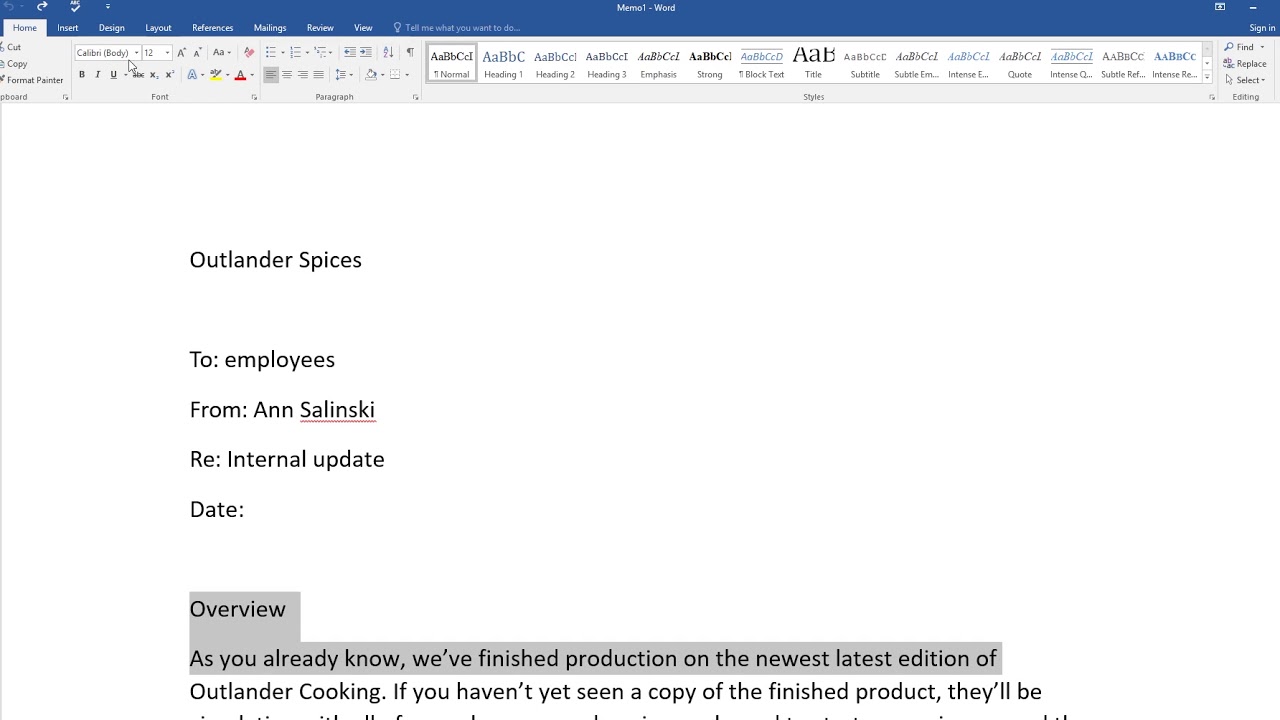Screen dimensions: 1280x720
Task: Run the Spelling & Grammar check icon
Action: point(75,6)
